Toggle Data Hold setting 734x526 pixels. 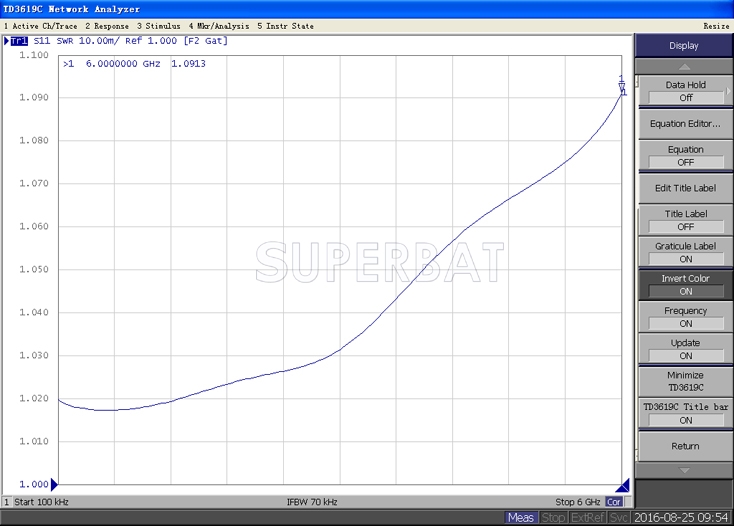(x=685, y=91)
